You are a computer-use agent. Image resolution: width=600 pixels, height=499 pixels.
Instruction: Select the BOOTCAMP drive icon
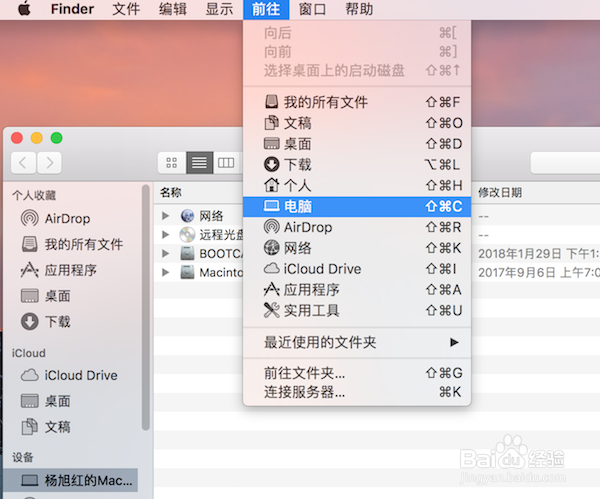(188, 253)
